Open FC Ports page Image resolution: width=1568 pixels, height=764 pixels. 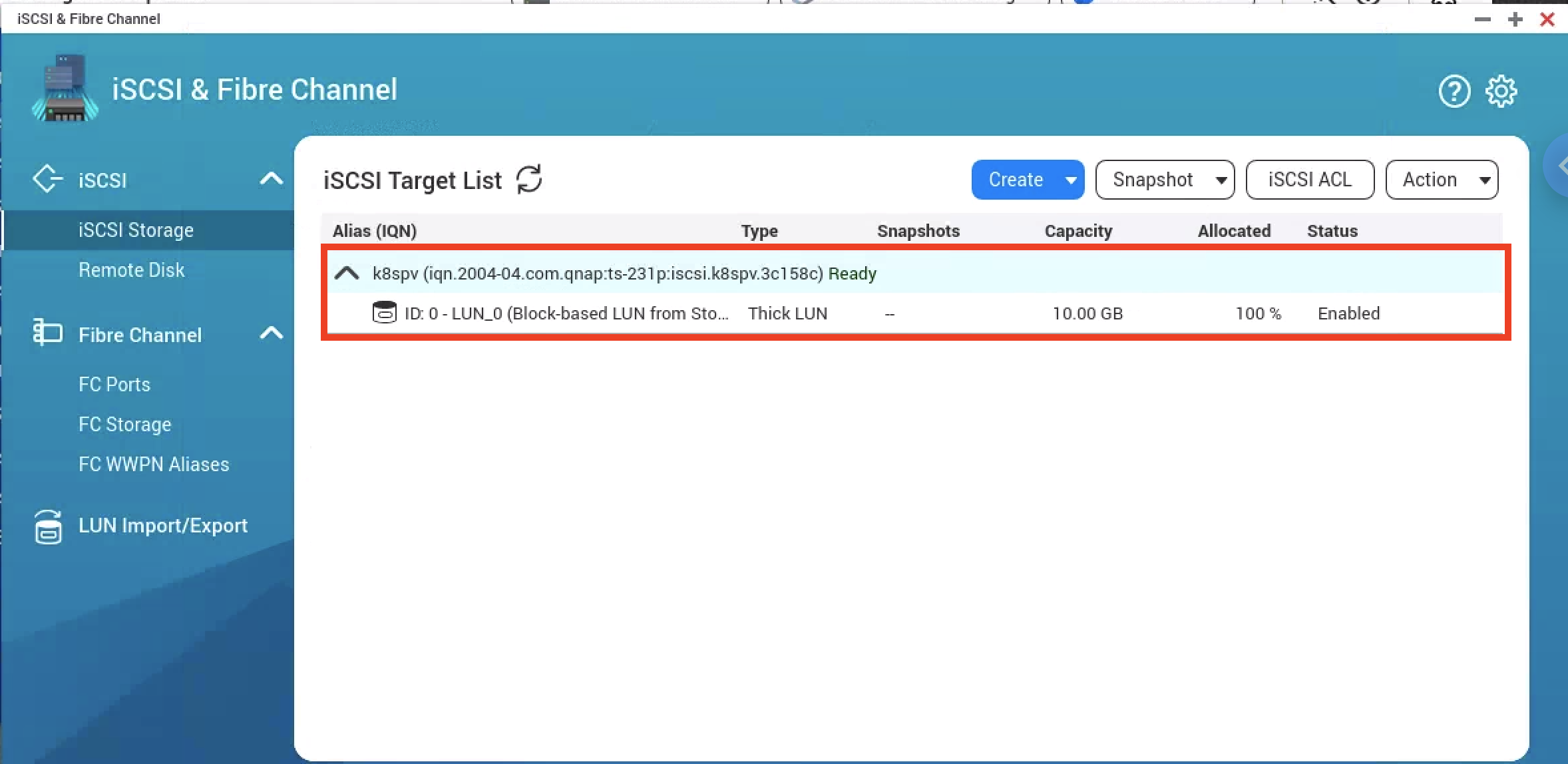(114, 385)
